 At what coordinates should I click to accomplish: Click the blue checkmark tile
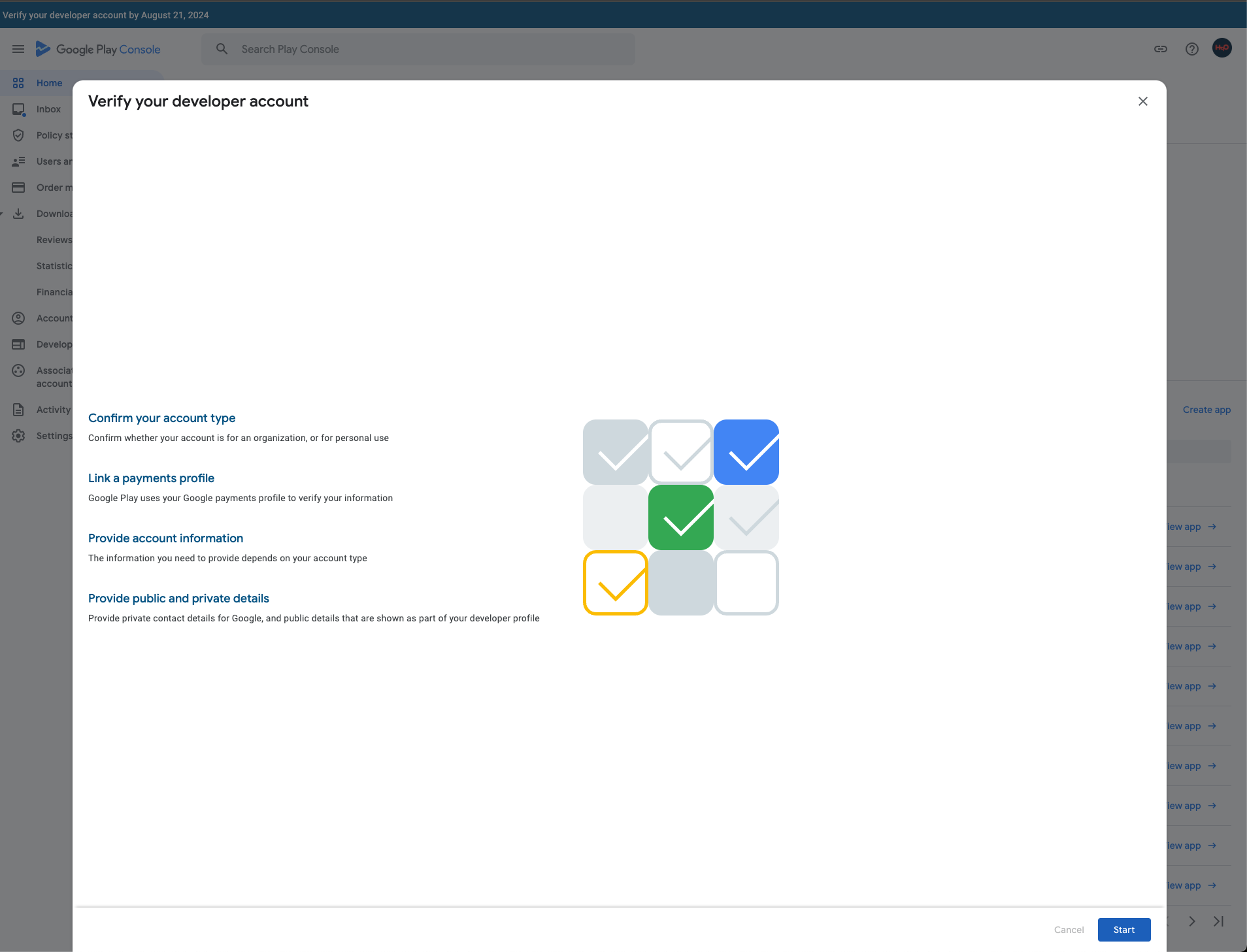pos(746,452)
